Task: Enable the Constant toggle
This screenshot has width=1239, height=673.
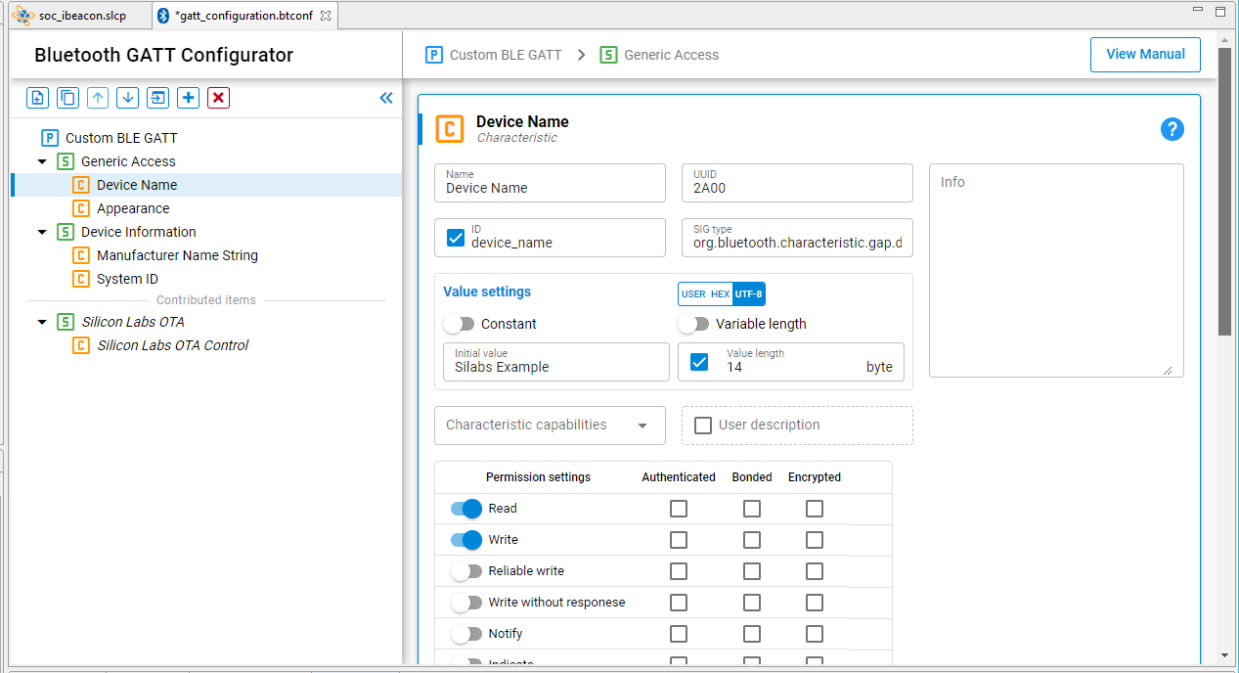Action: (461, 324)
